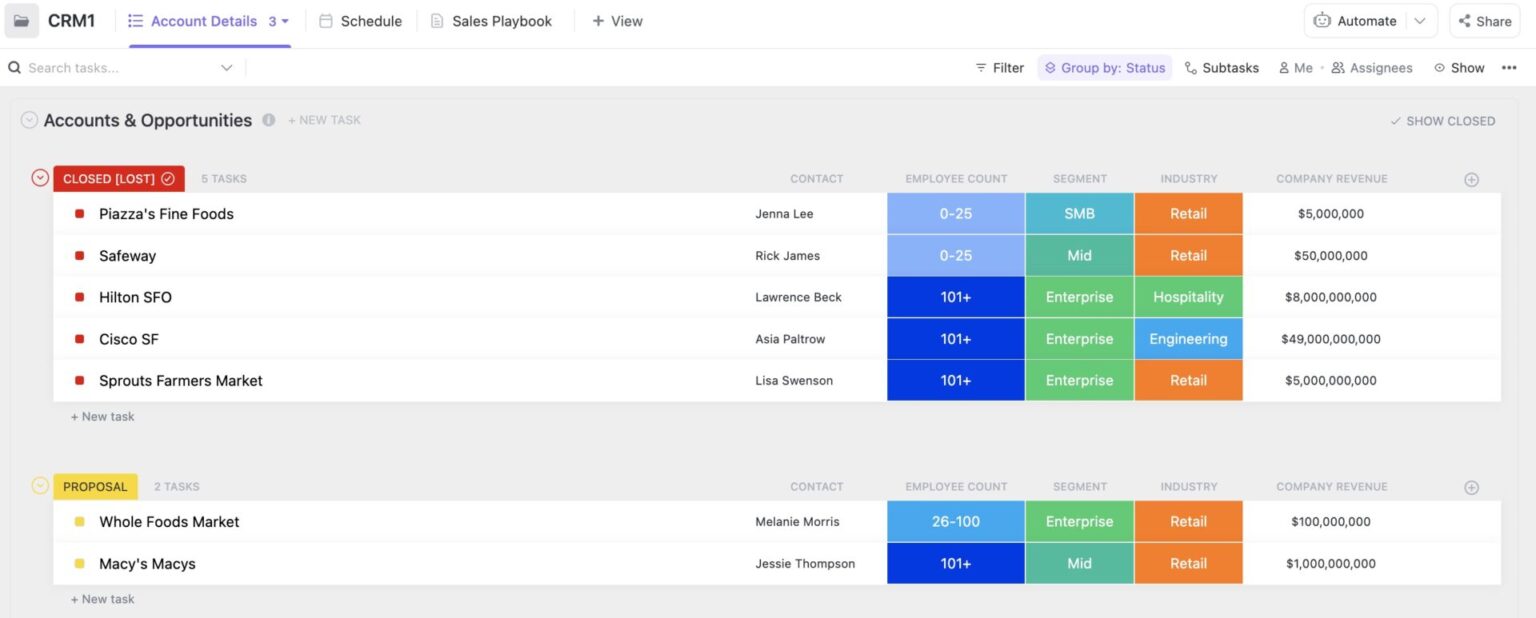
Task: Click the orange Retail tag for Piazza's Fine Foods
Action: click(1188, 213)
